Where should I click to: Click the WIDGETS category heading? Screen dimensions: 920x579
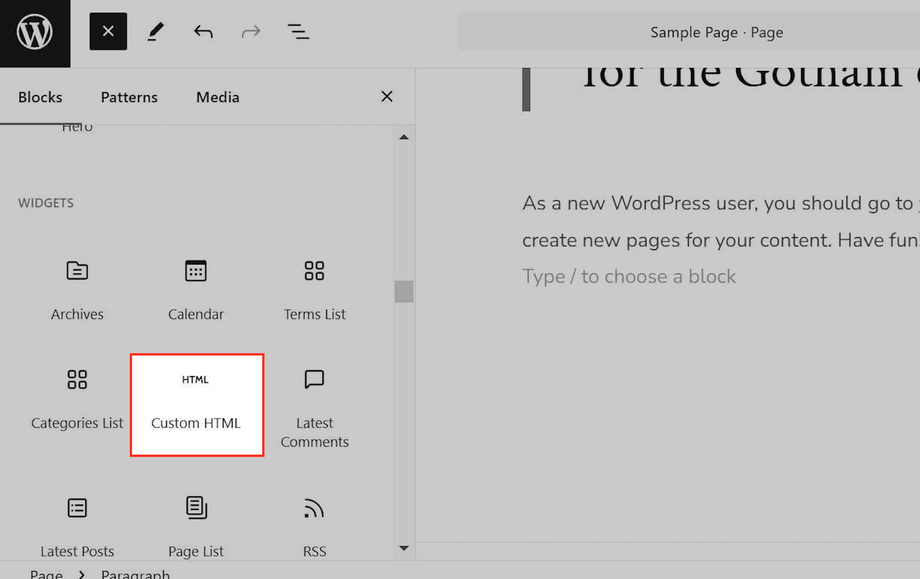[x=46, y=203]
